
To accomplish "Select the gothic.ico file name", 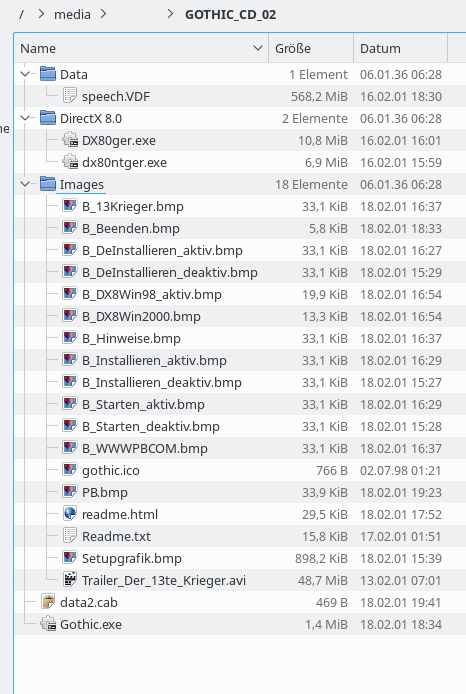I will tap(111, 470).
